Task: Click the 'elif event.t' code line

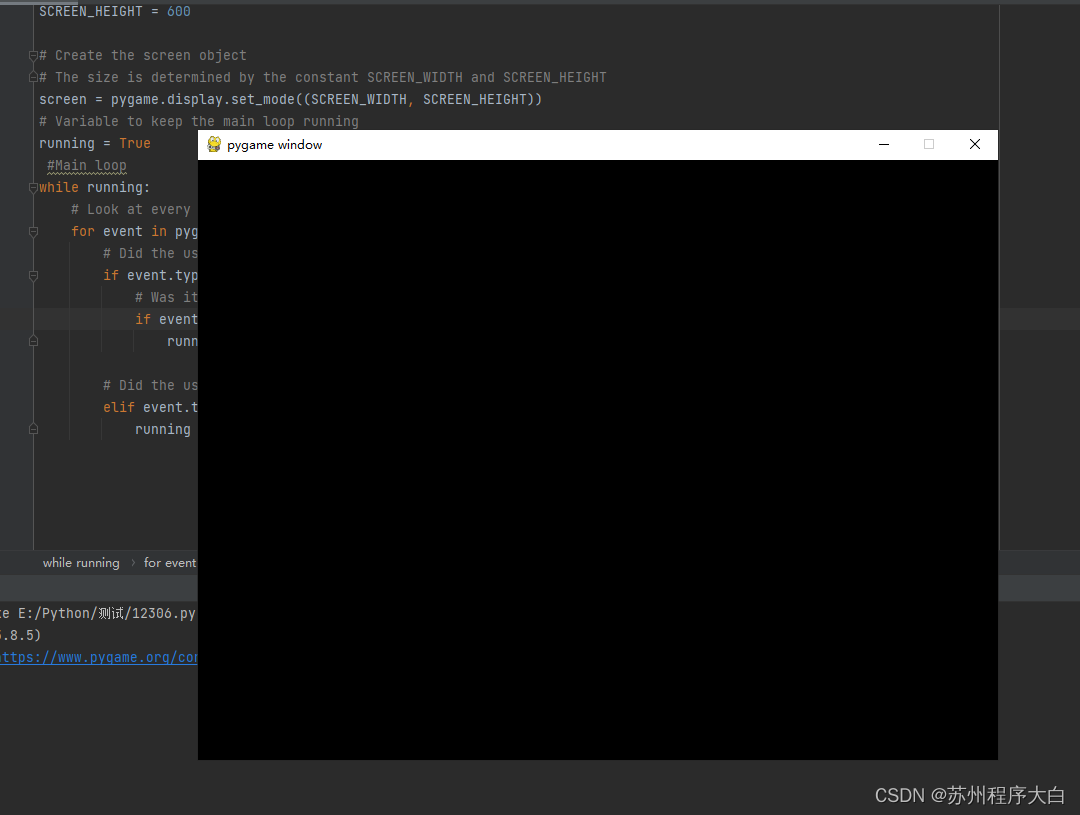Action: [x=150, y=407]
